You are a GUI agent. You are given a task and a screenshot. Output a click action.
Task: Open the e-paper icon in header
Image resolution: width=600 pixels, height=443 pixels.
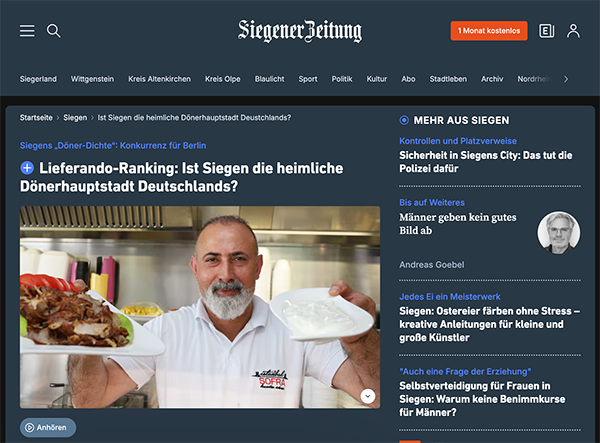point(546,31)
